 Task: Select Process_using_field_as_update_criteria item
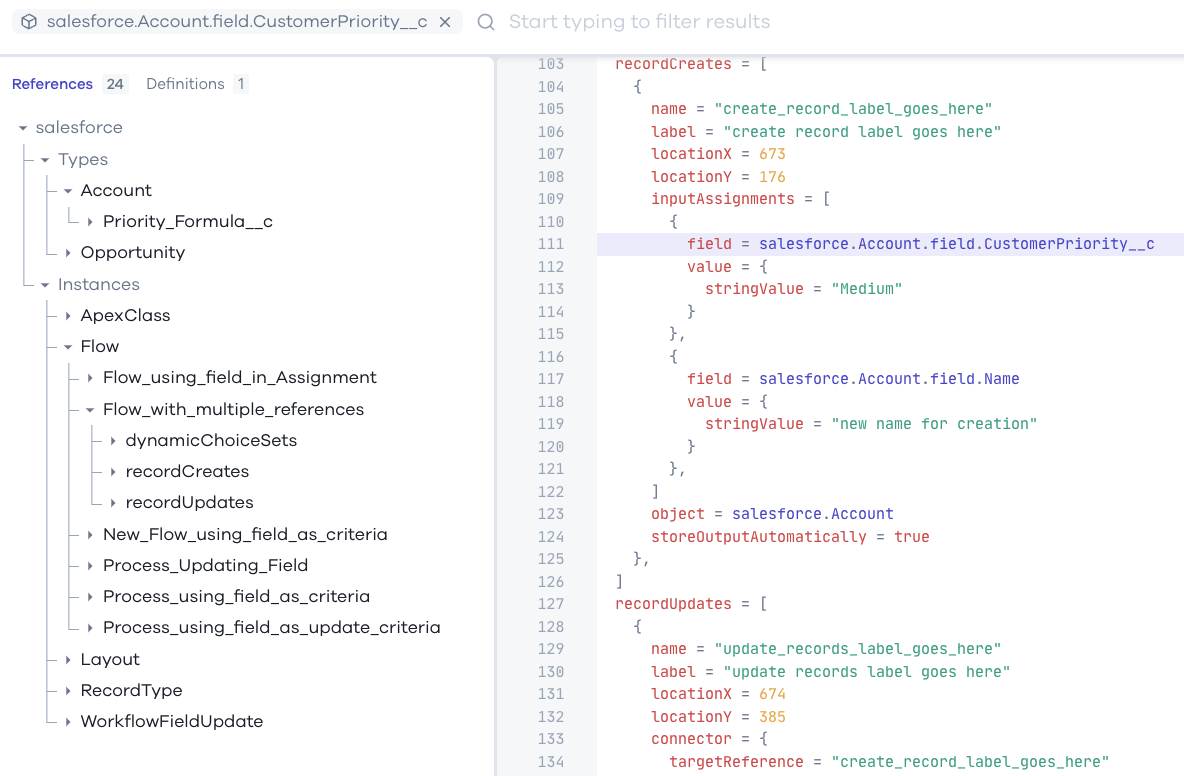pyautogui.click(x=272, y=627)
